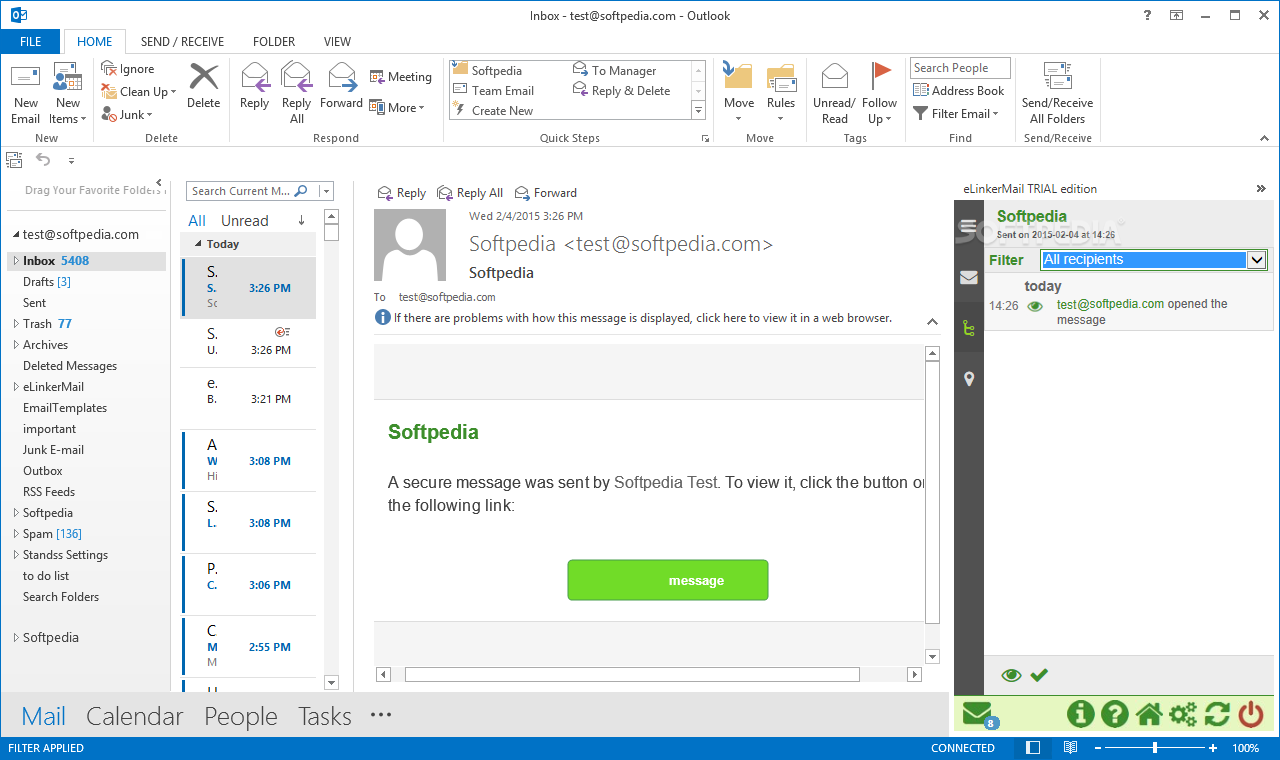This screenshot has width=1280, height=760.
Task: Click the normal view status bar icon
Action: (1034, 747)
